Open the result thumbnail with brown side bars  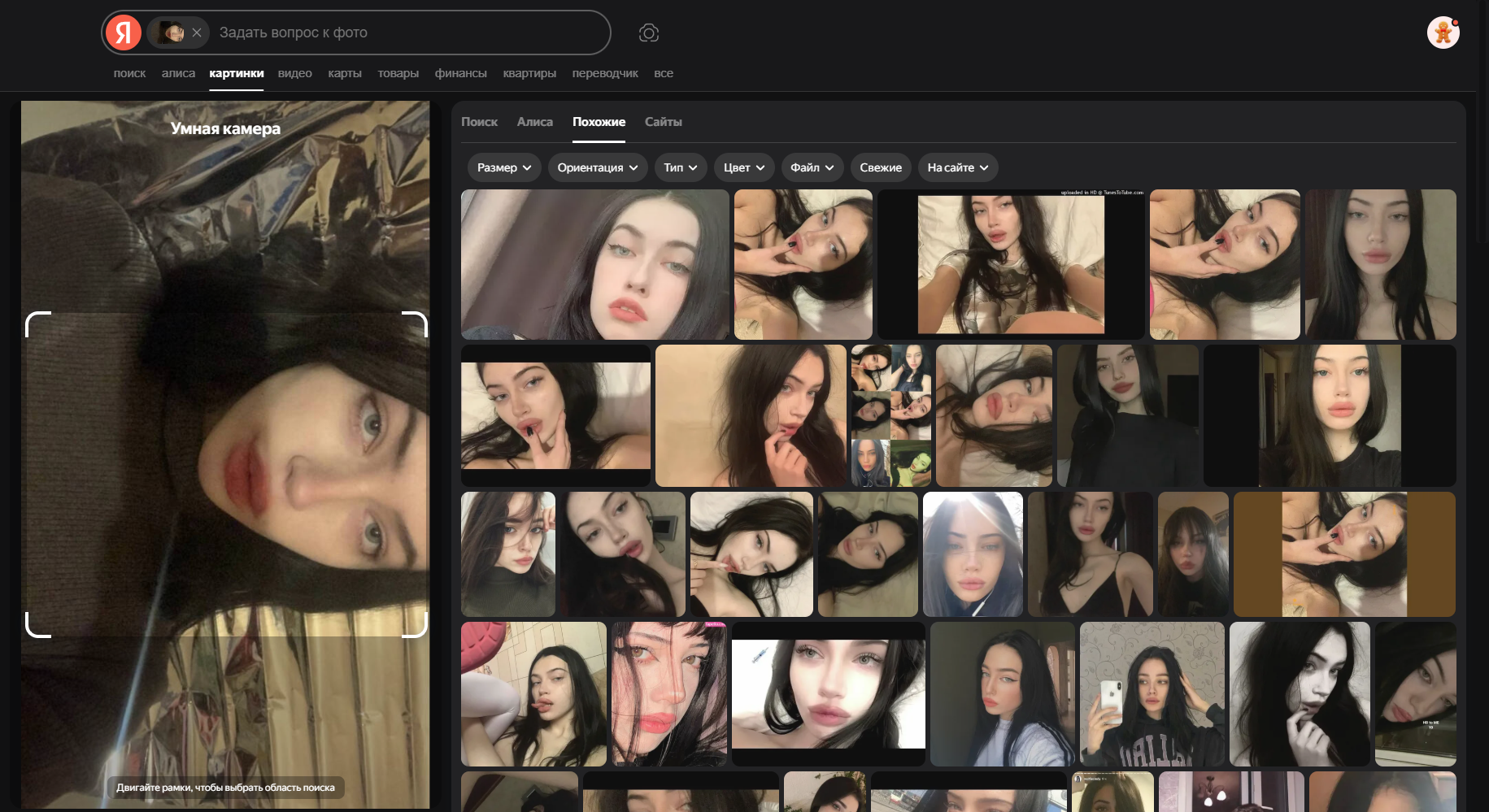1344,554
